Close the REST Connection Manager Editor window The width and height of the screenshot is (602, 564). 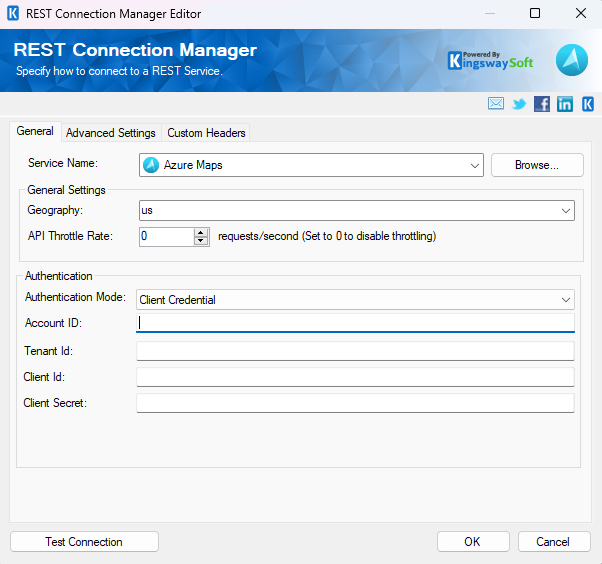581,13
